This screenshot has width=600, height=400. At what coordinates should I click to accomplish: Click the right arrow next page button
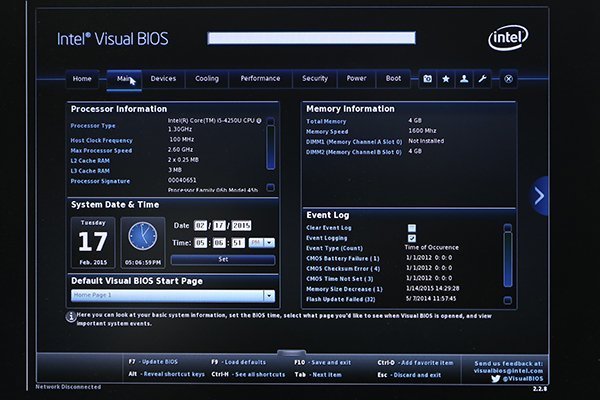[x=540, y=195]
